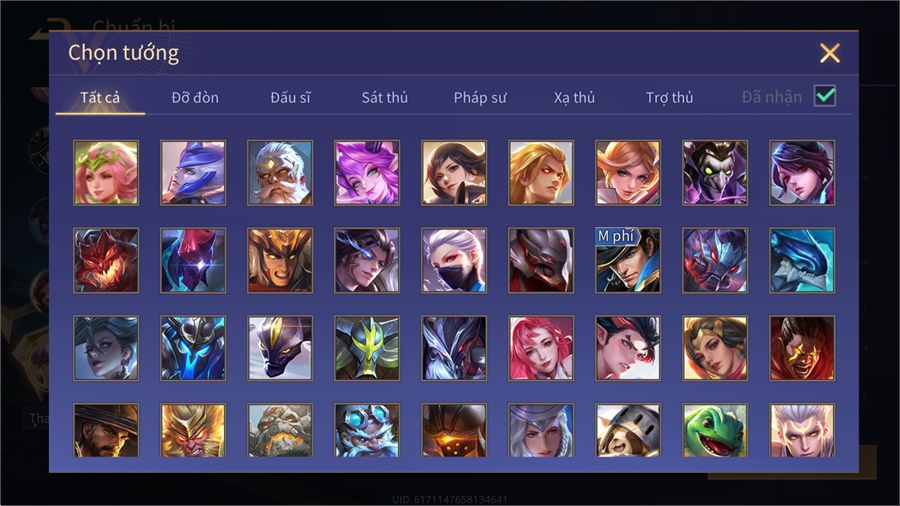Show the 'Pháp sư' hero category
Image resolution: width=900 pixels, height=506 pixels.
pyautogui.click(x=480, y=98)
